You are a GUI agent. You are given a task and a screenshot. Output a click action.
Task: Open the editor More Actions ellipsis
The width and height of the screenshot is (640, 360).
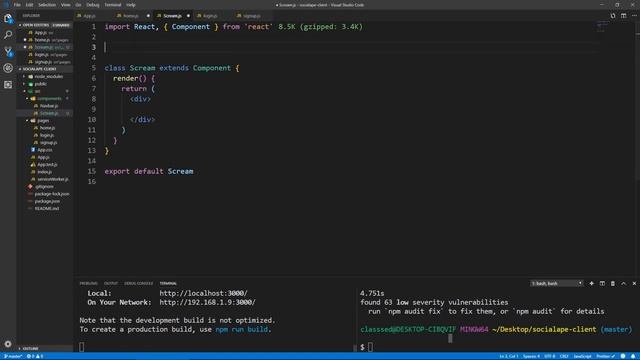pos(634,16)
